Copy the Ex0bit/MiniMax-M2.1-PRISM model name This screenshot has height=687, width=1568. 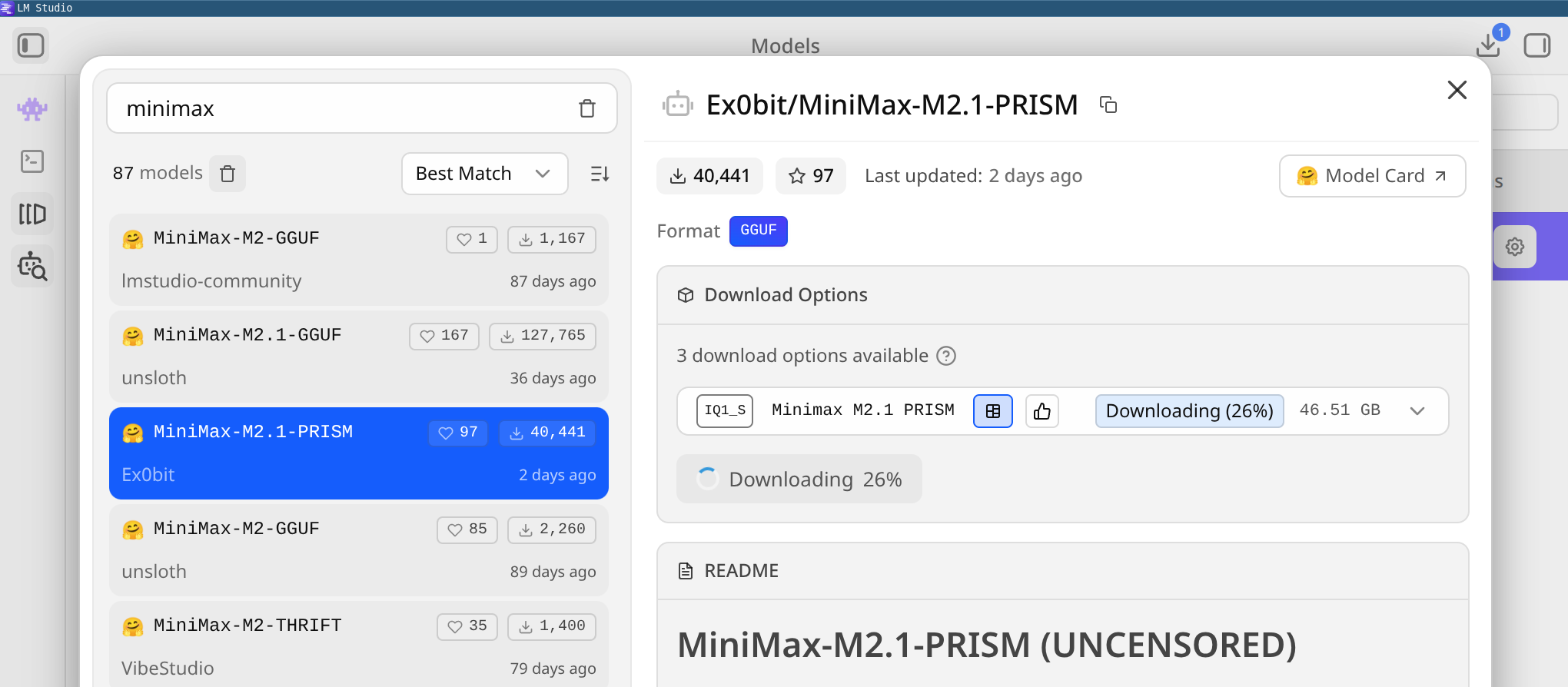(1108, 105)
